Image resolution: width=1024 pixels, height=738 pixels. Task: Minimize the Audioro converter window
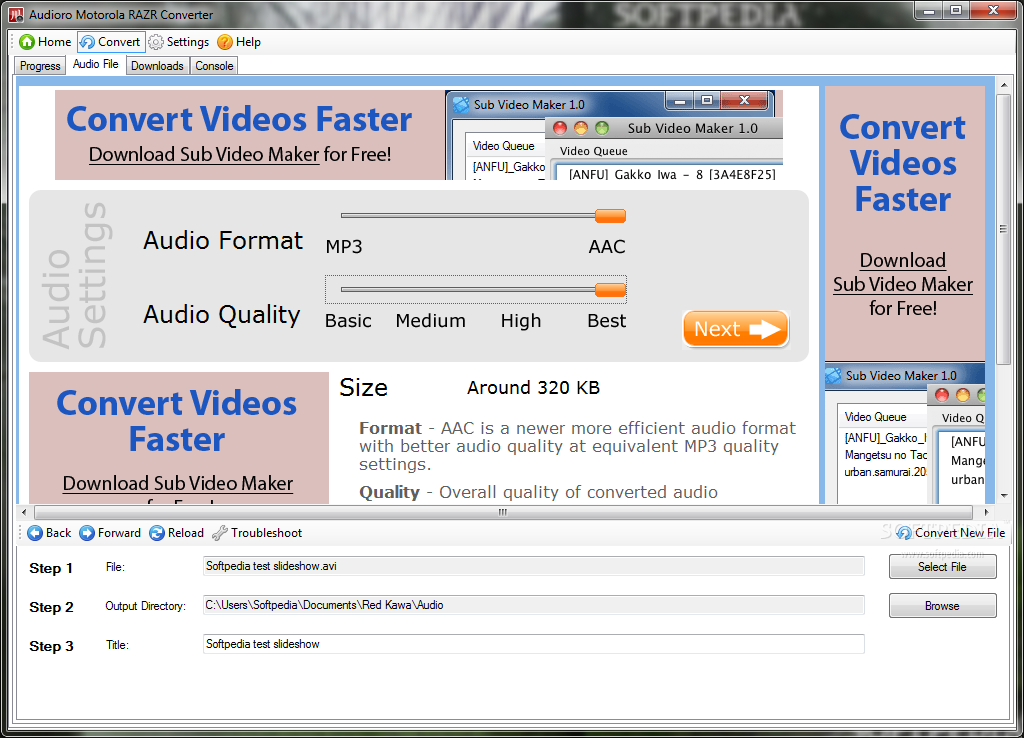pos(929,11)
